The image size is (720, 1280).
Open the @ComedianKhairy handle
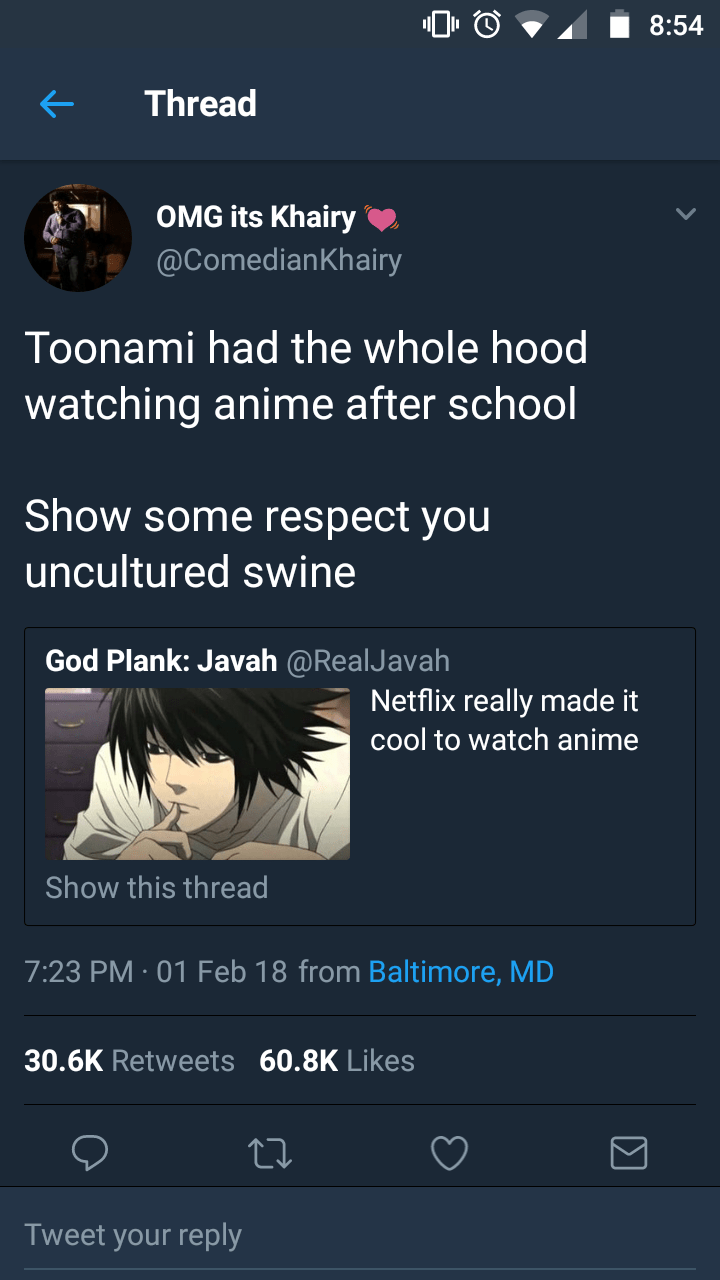pyautogui.click(x=279, y=260)
